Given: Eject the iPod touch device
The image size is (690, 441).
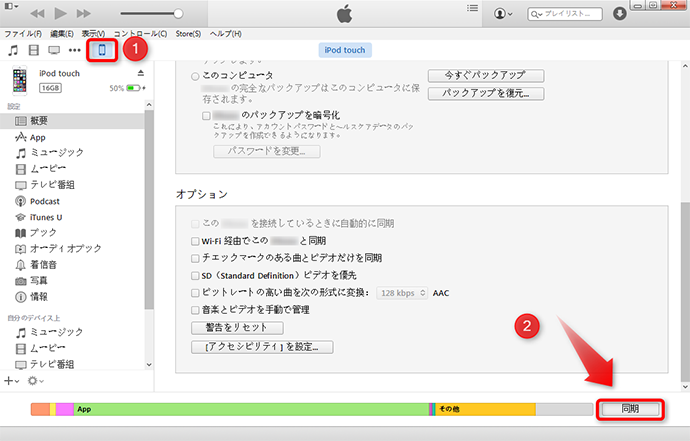Looking at the screenshot, I should (141, 73).
